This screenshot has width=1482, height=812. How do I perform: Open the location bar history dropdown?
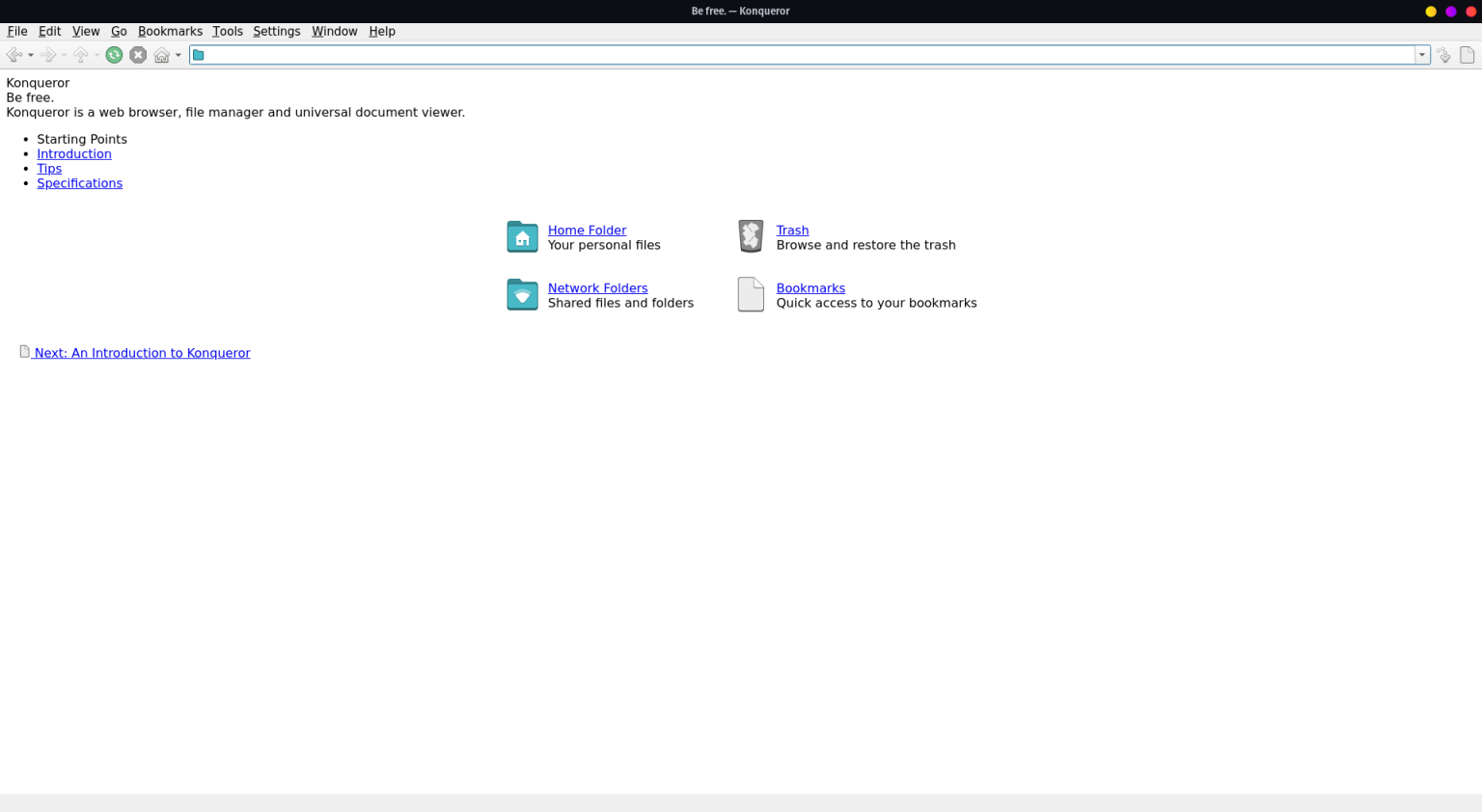click(1422, 55)
